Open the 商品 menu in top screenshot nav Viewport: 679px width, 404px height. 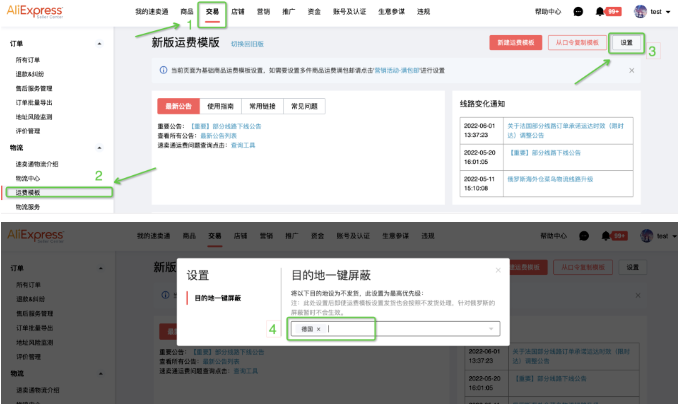click(187, 12)
